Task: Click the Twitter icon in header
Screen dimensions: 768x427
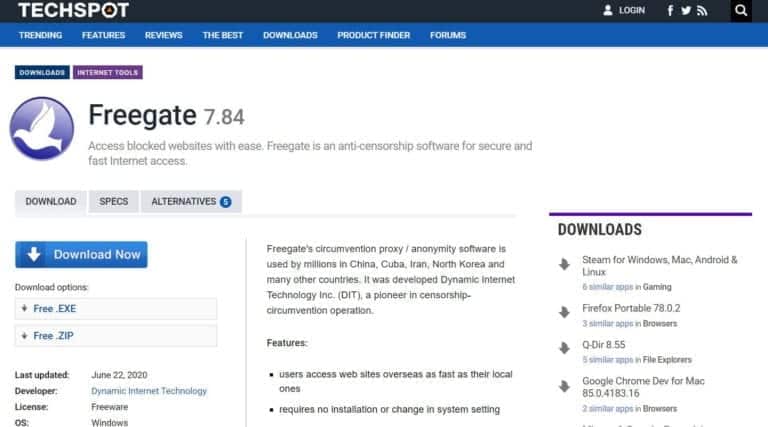Action: [x=686, y=11]
